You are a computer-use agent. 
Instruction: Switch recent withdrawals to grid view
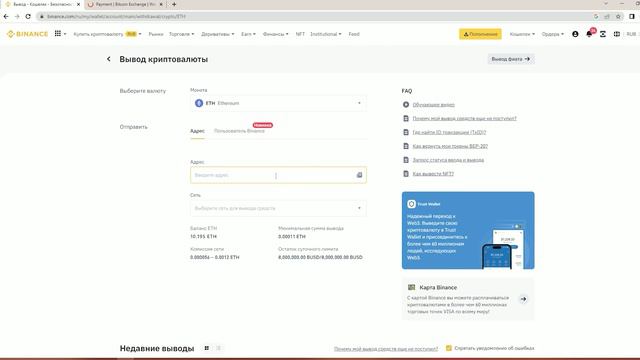[x=207, y=348]
